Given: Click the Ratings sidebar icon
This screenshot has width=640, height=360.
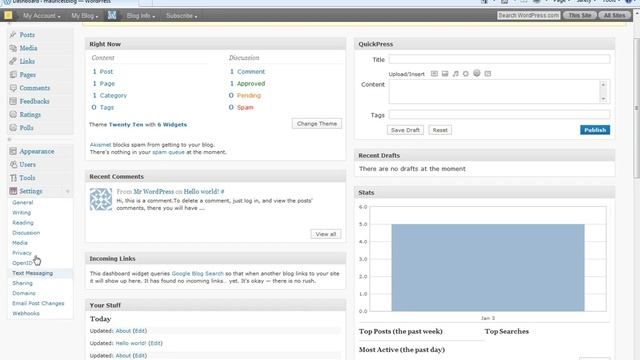Looking at the screenshot, I should pyautogui.click(x=13, y=115).
